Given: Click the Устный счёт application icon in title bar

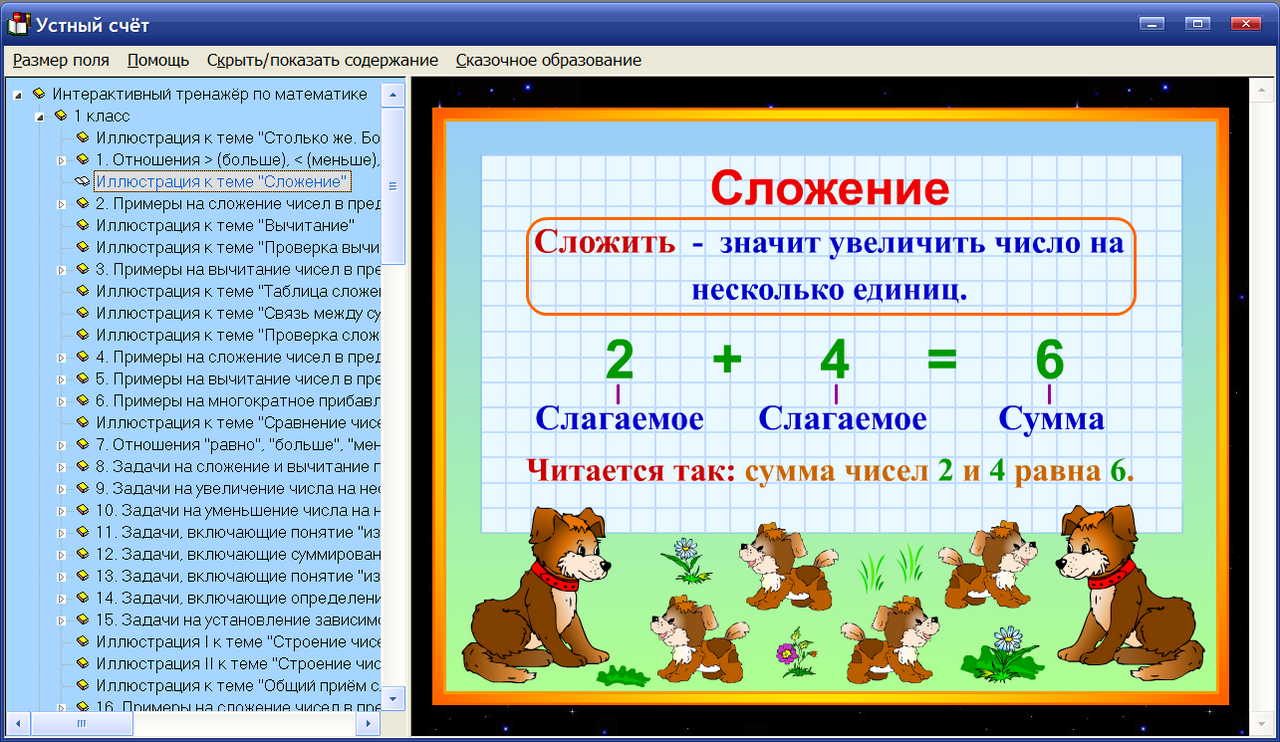Looking at the screenshot, I should click(x=17, y=23).
